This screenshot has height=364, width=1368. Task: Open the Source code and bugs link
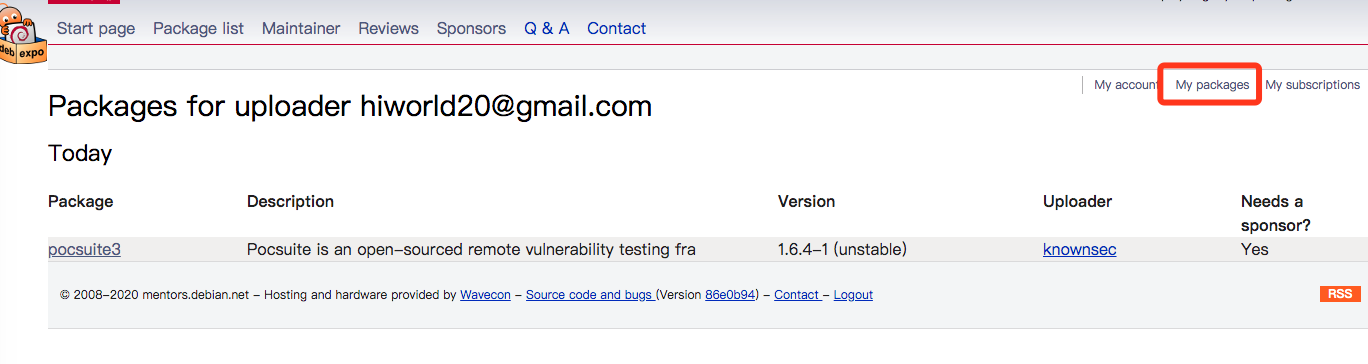point(590,295)
